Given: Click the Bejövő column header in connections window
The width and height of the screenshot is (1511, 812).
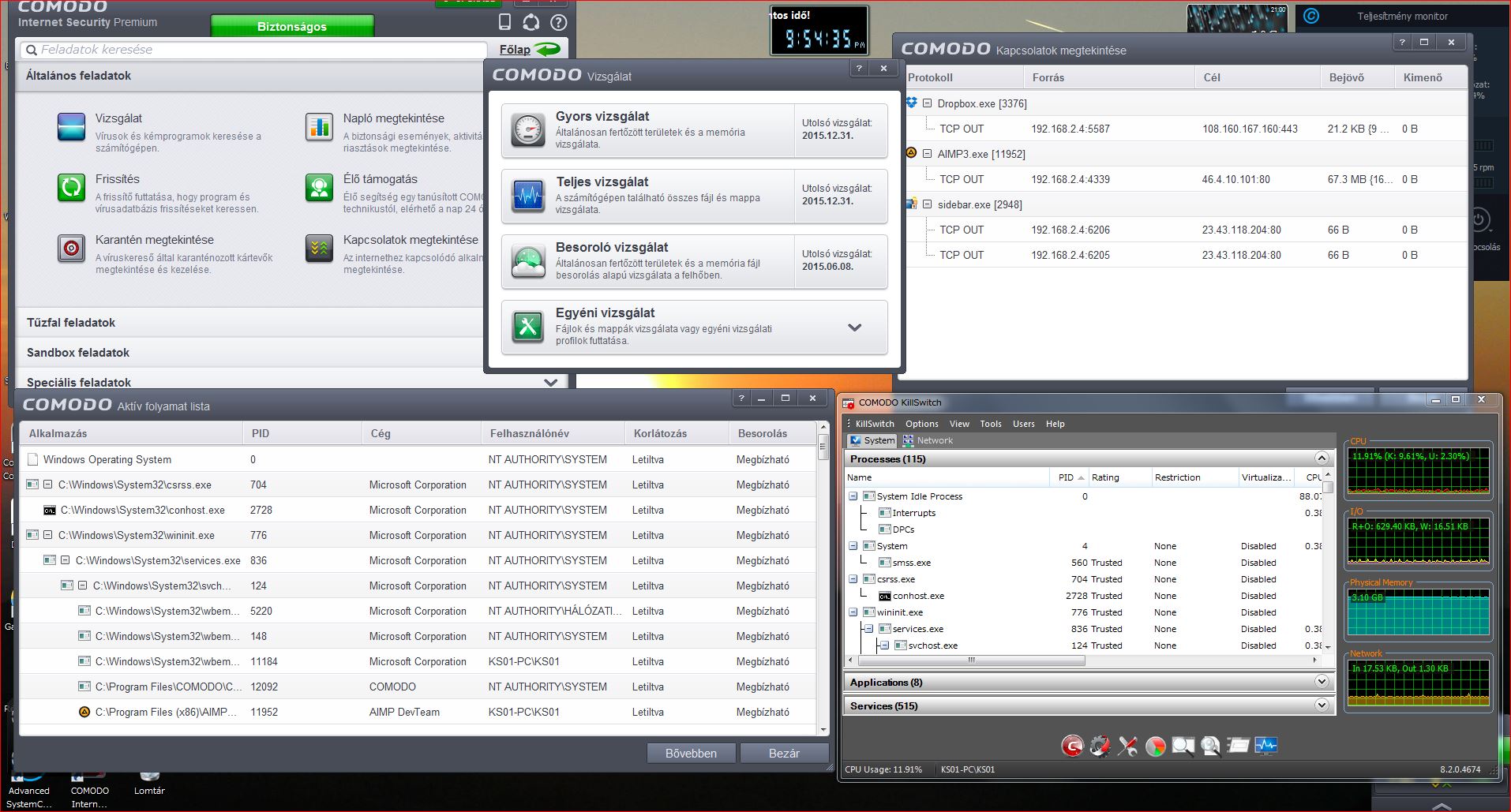Looking at the screenshot, I should [x=1356, y=77].
